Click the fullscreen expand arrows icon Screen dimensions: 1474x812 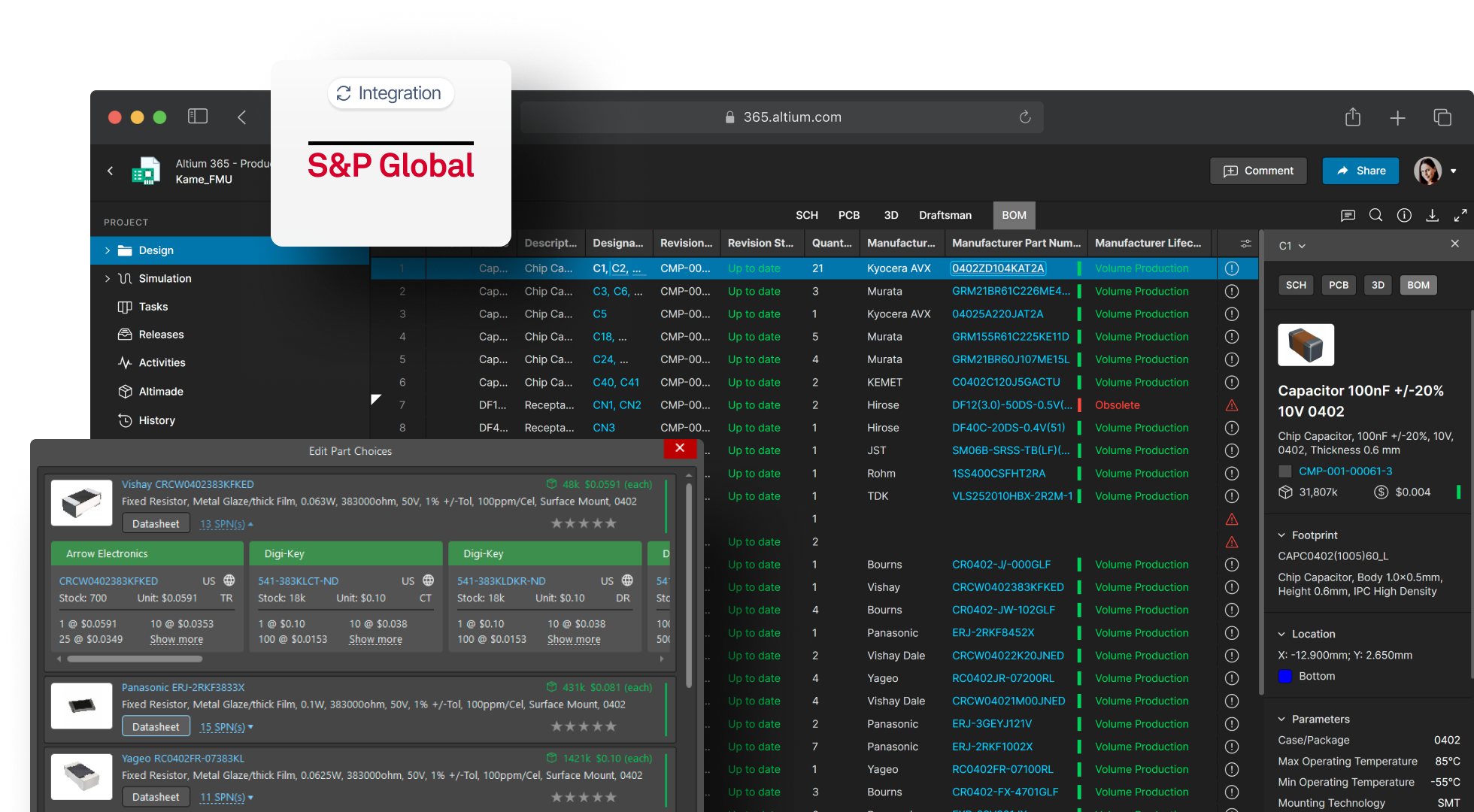click(1460, 216)
